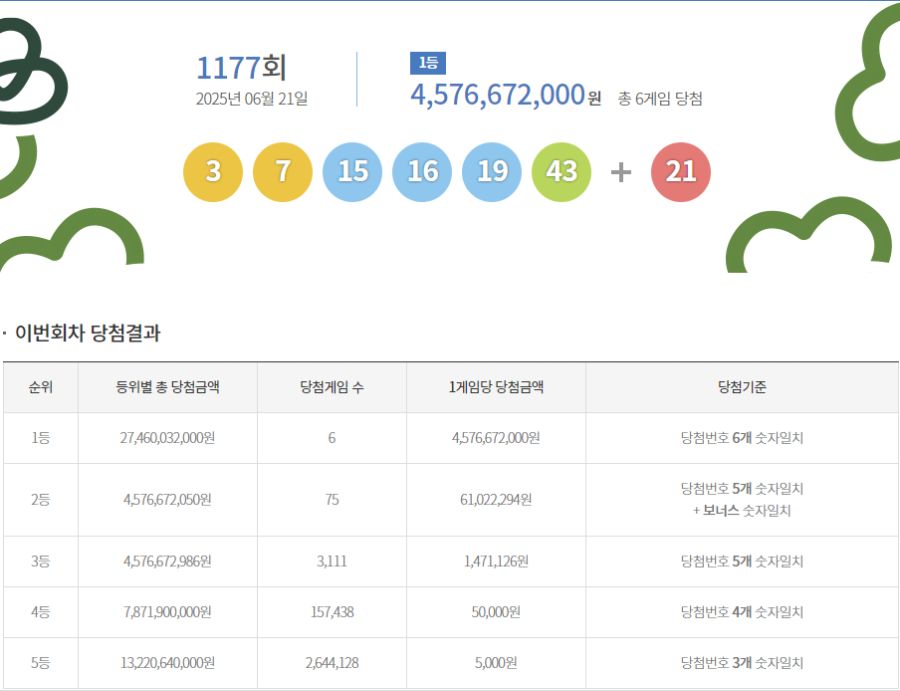900x691 pixels.
Task: Select the blue ball numbered 19
Action: point(492,172)
